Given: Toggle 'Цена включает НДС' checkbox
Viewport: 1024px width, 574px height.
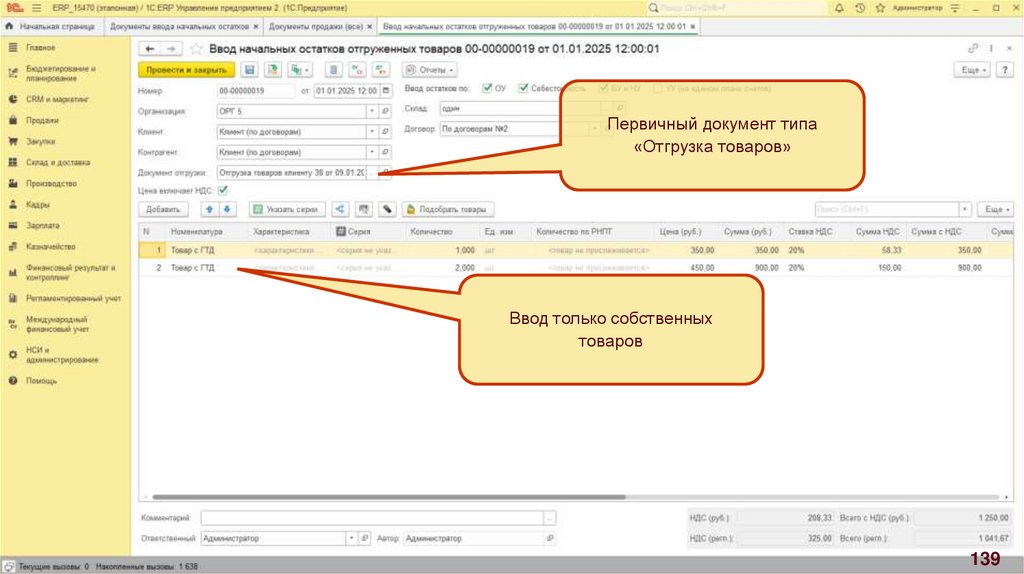Looking at the screenshot, I should (223, 191).
